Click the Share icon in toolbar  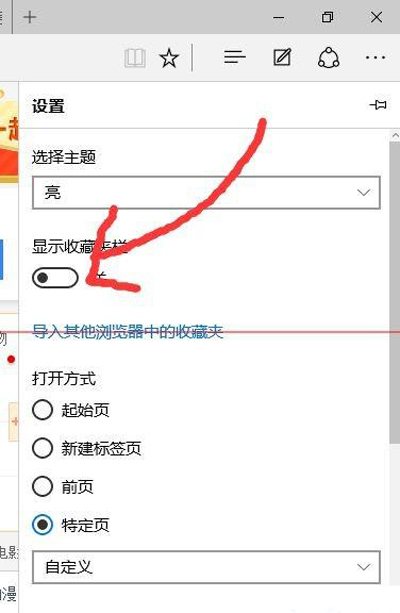pyautogui.click(x=328, y=58)
